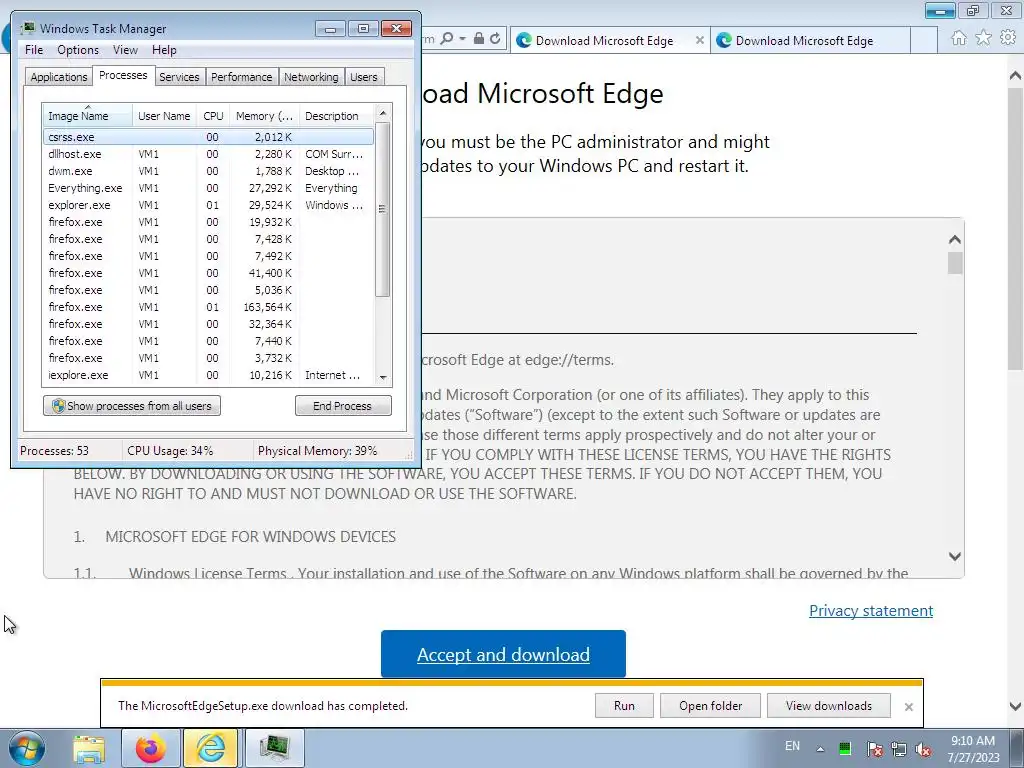Select the dllhost.exe process

tap(208, 154)
